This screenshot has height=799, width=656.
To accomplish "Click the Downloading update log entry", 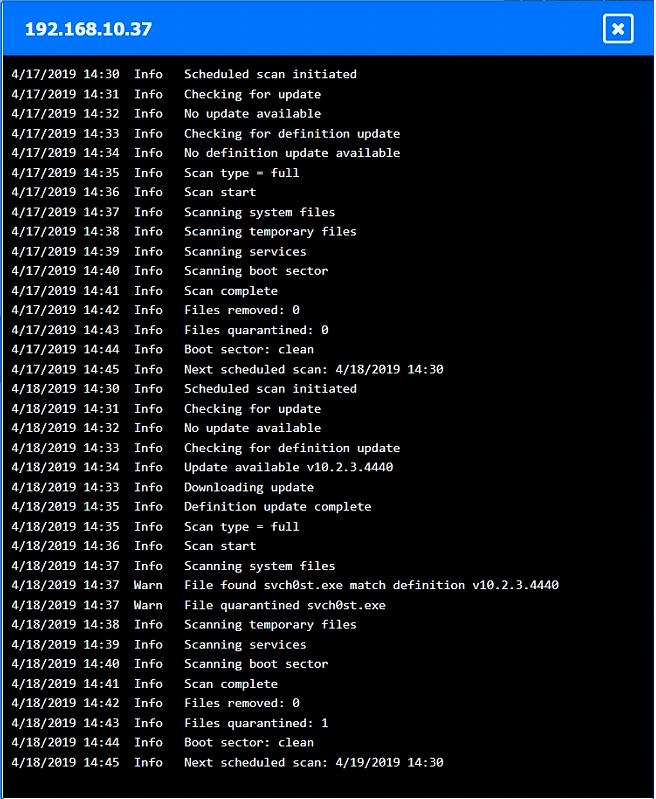I will coord(163,487).
